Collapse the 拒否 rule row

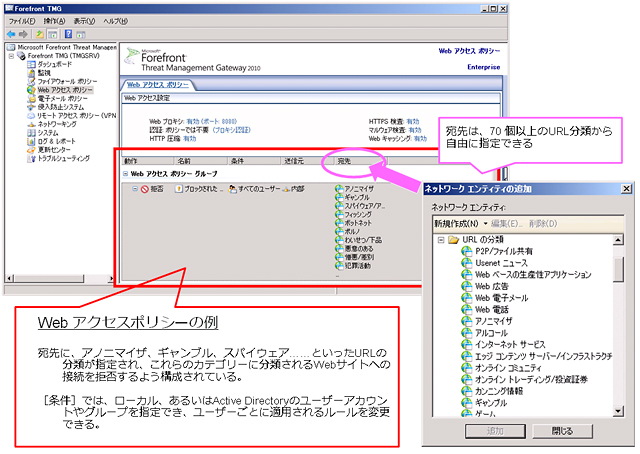pyautogui.click(x=135, y=189)
